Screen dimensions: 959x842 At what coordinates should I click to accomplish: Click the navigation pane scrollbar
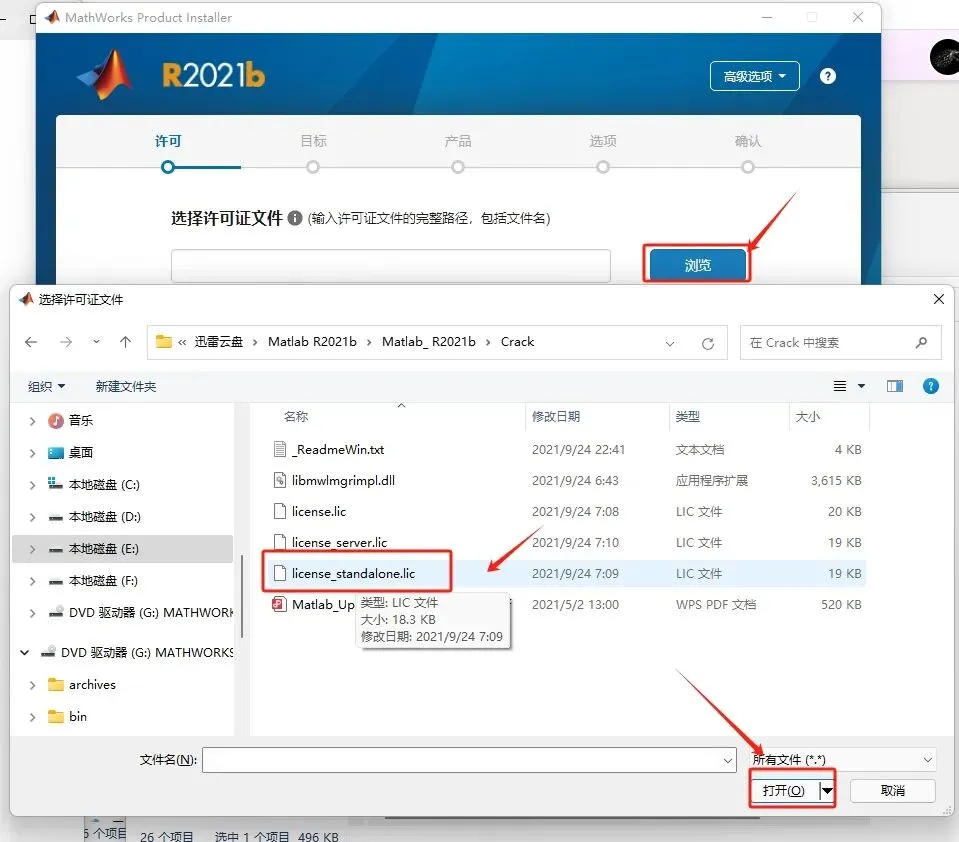point(242,596)
